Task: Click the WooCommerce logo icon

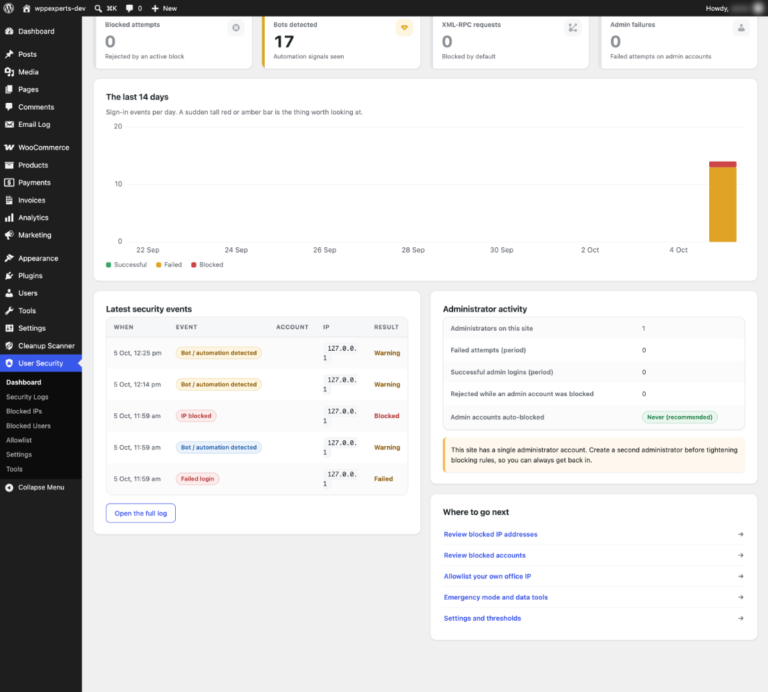Action: pos(9,147)
